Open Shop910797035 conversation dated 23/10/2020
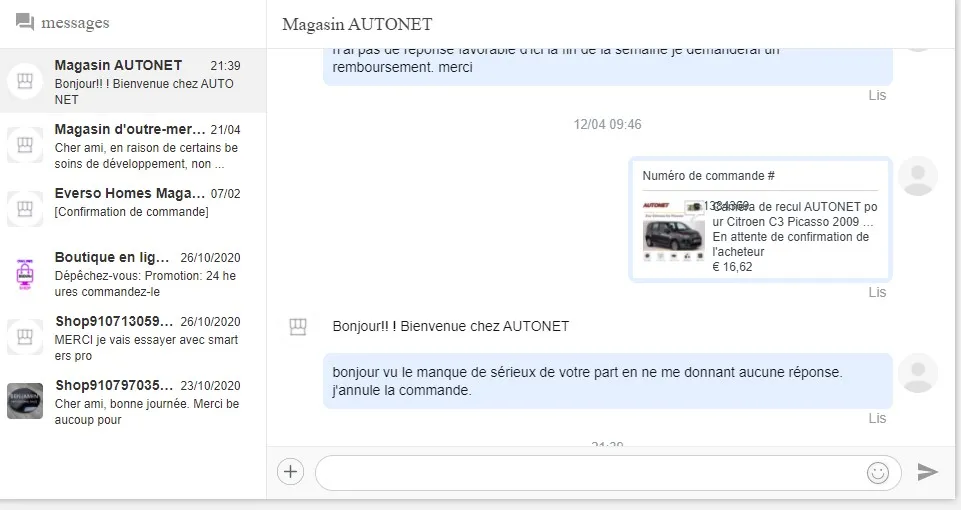This screenshot has width=961, height=510. click(133, 402)
